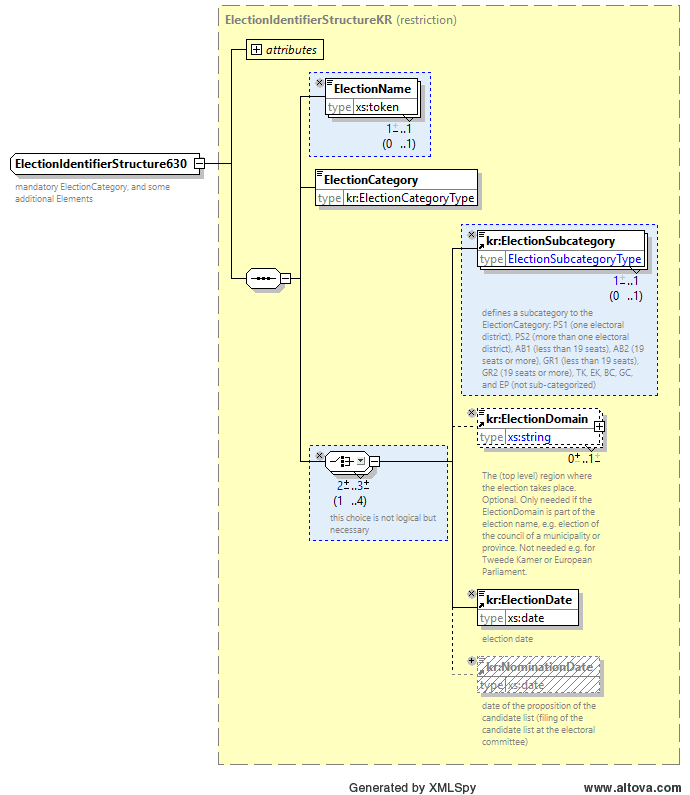Select the ElectionCategory element box
Image resolution: width=690 pixels, height=795 pixels.
tap(396, 188)
